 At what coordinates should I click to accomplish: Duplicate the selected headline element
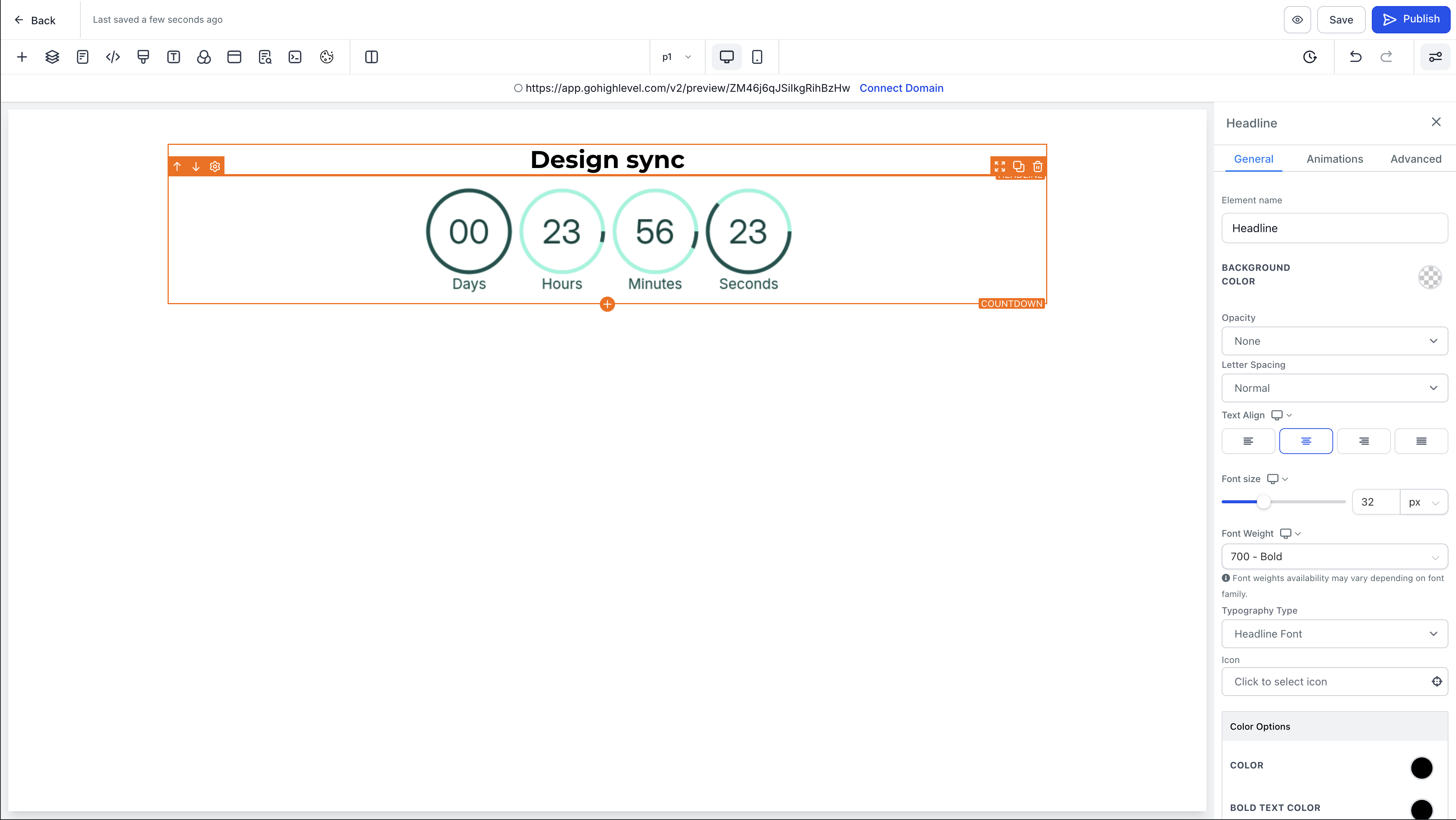click(x=1018, y=166)
